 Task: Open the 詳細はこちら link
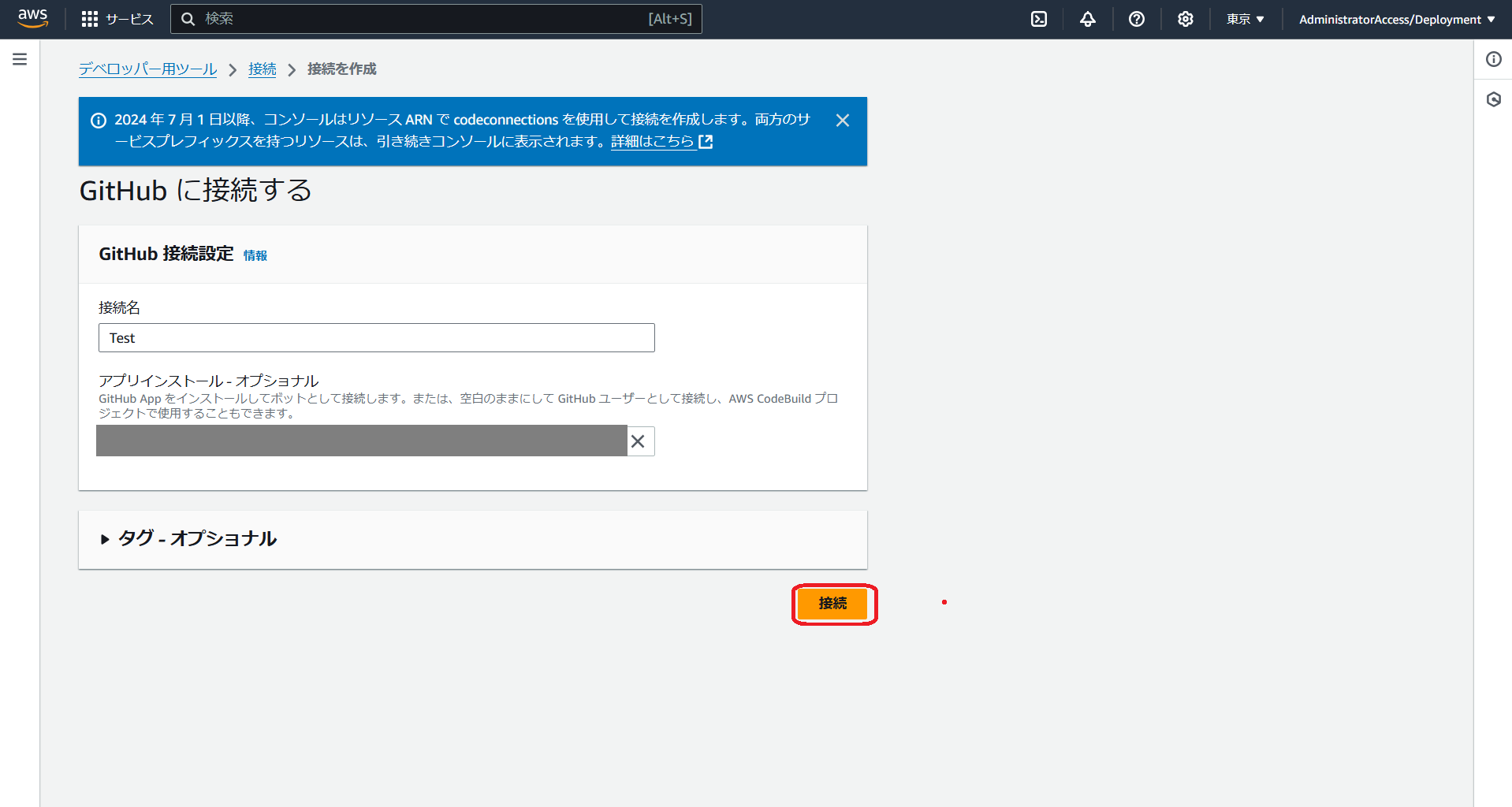tap(652, 142)
